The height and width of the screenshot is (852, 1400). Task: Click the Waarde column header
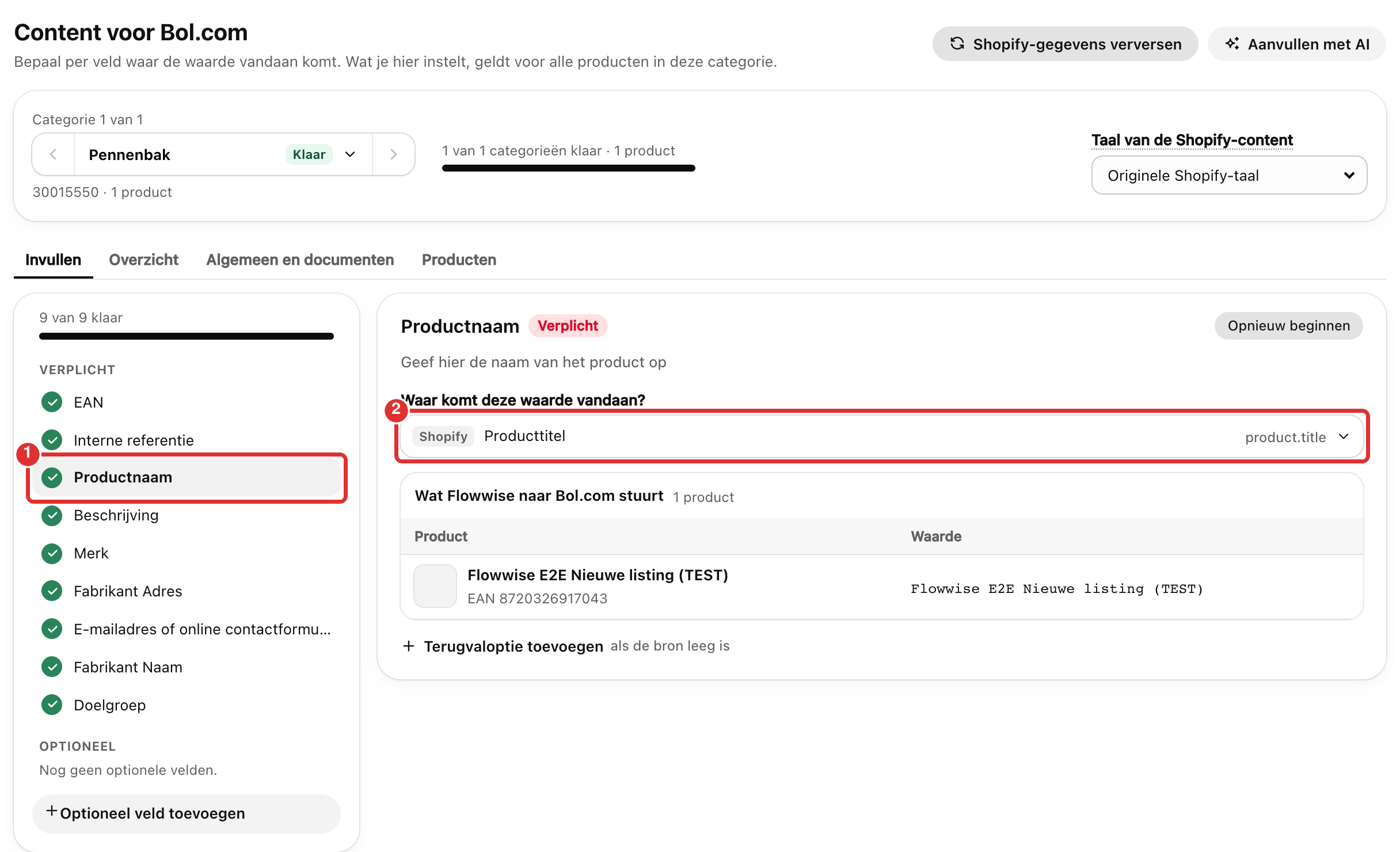pyautogui.click(x=936, y=537)
